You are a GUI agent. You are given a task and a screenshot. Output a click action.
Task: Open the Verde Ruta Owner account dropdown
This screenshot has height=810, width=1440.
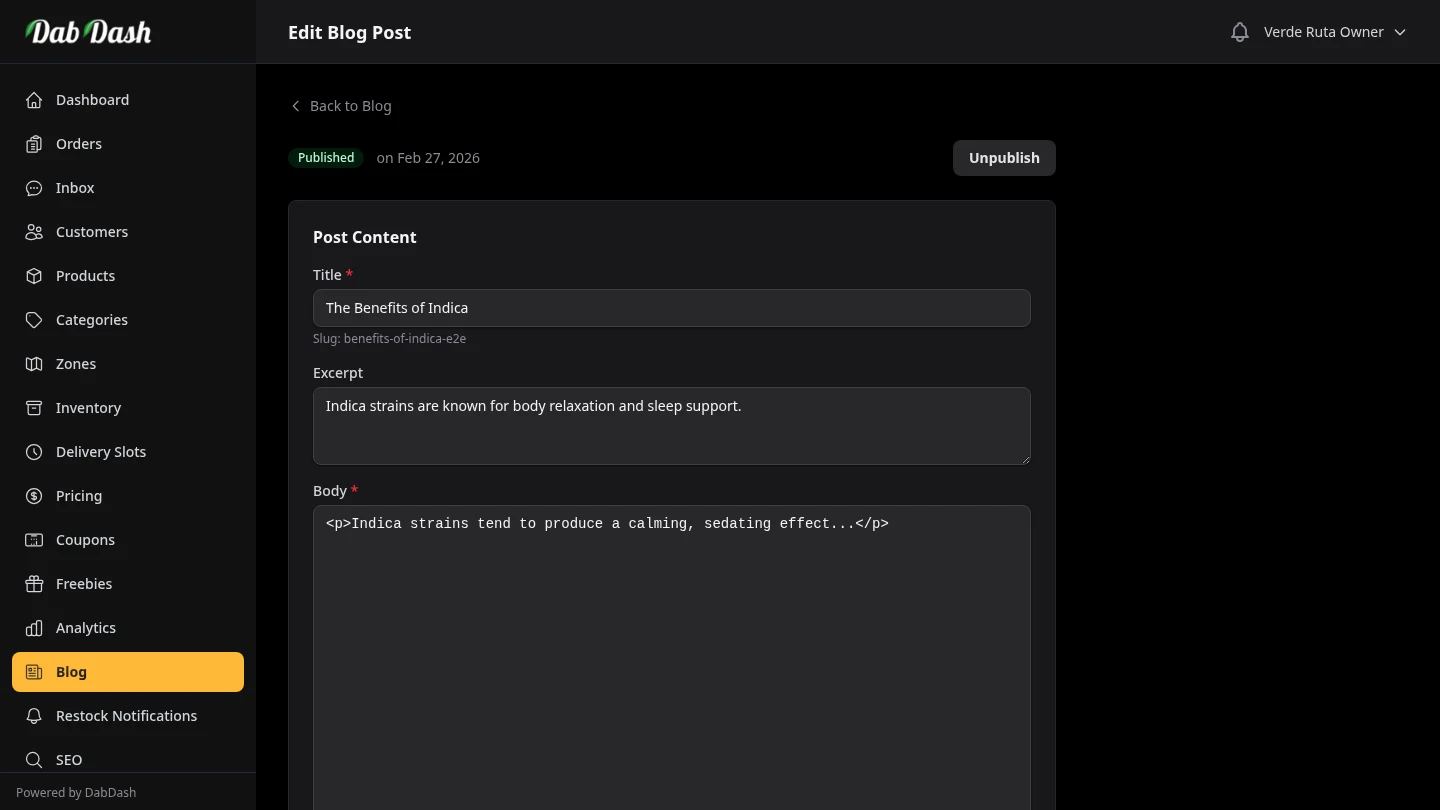tap(1334, 31)
